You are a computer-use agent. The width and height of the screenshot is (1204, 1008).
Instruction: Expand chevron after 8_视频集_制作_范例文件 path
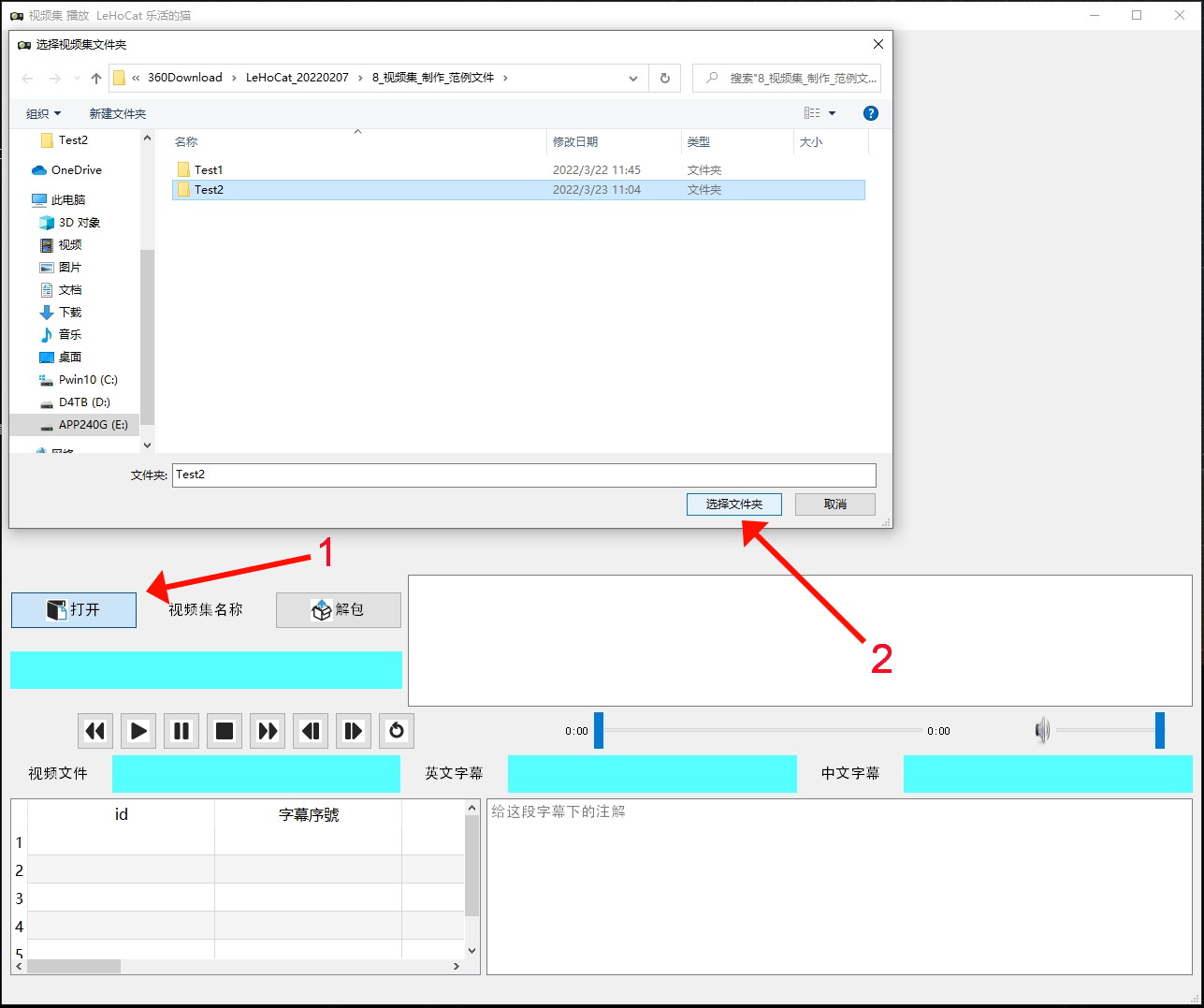pos(505,78)
